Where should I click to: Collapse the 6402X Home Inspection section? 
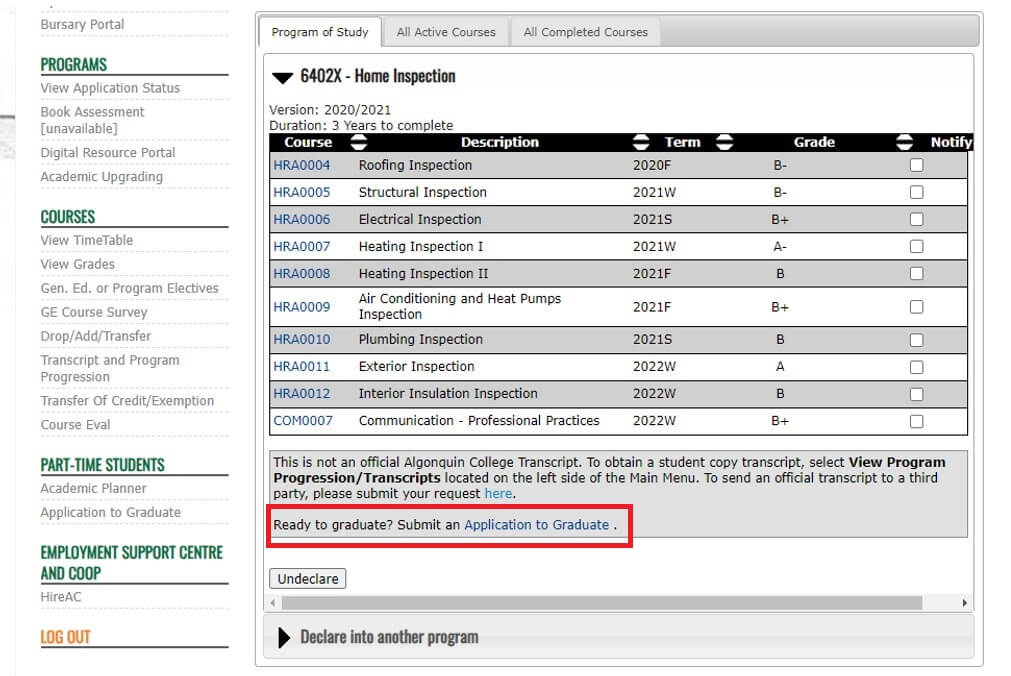tap(283, 77)
